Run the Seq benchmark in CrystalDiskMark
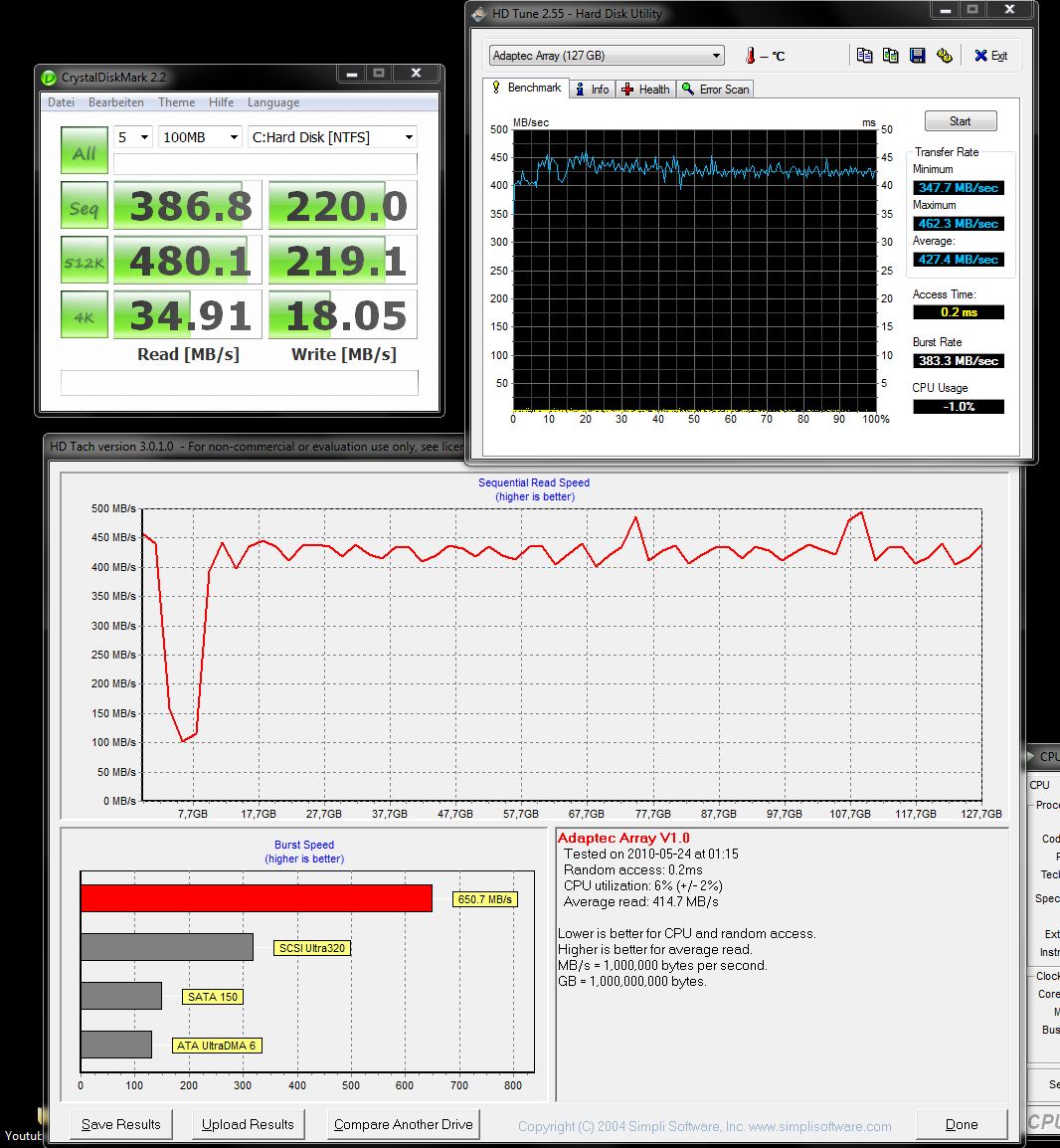 click(x=84, y=205)
